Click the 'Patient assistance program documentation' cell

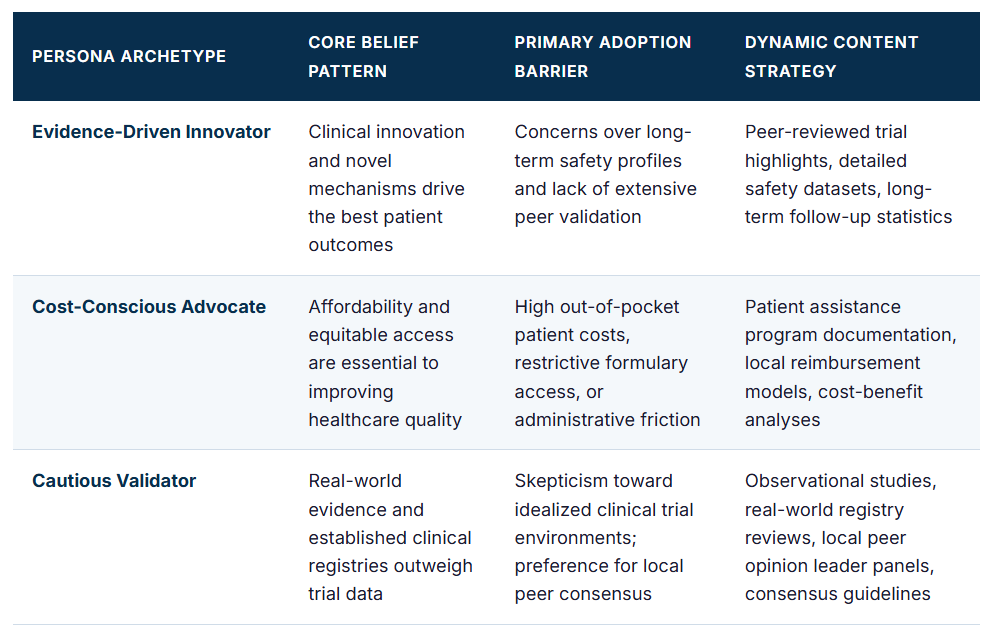[851, 363]
